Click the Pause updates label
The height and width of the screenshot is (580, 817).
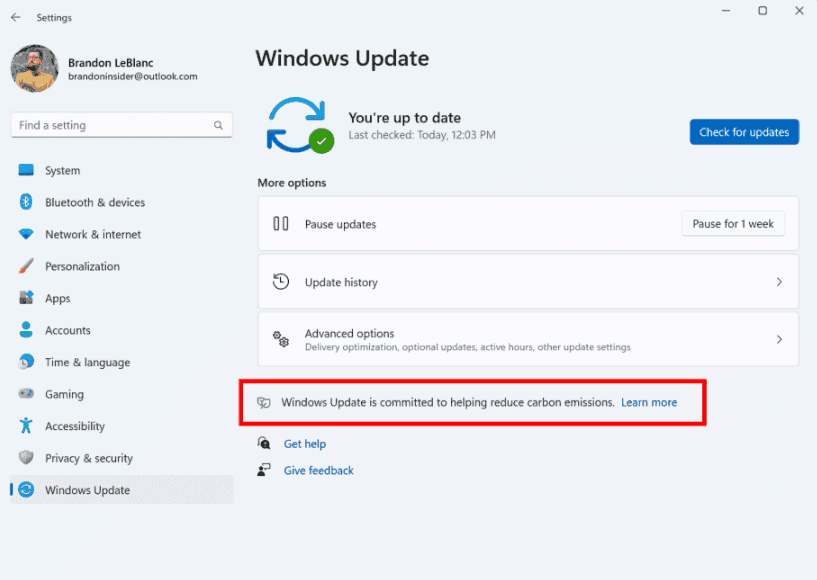coord(340,225)
